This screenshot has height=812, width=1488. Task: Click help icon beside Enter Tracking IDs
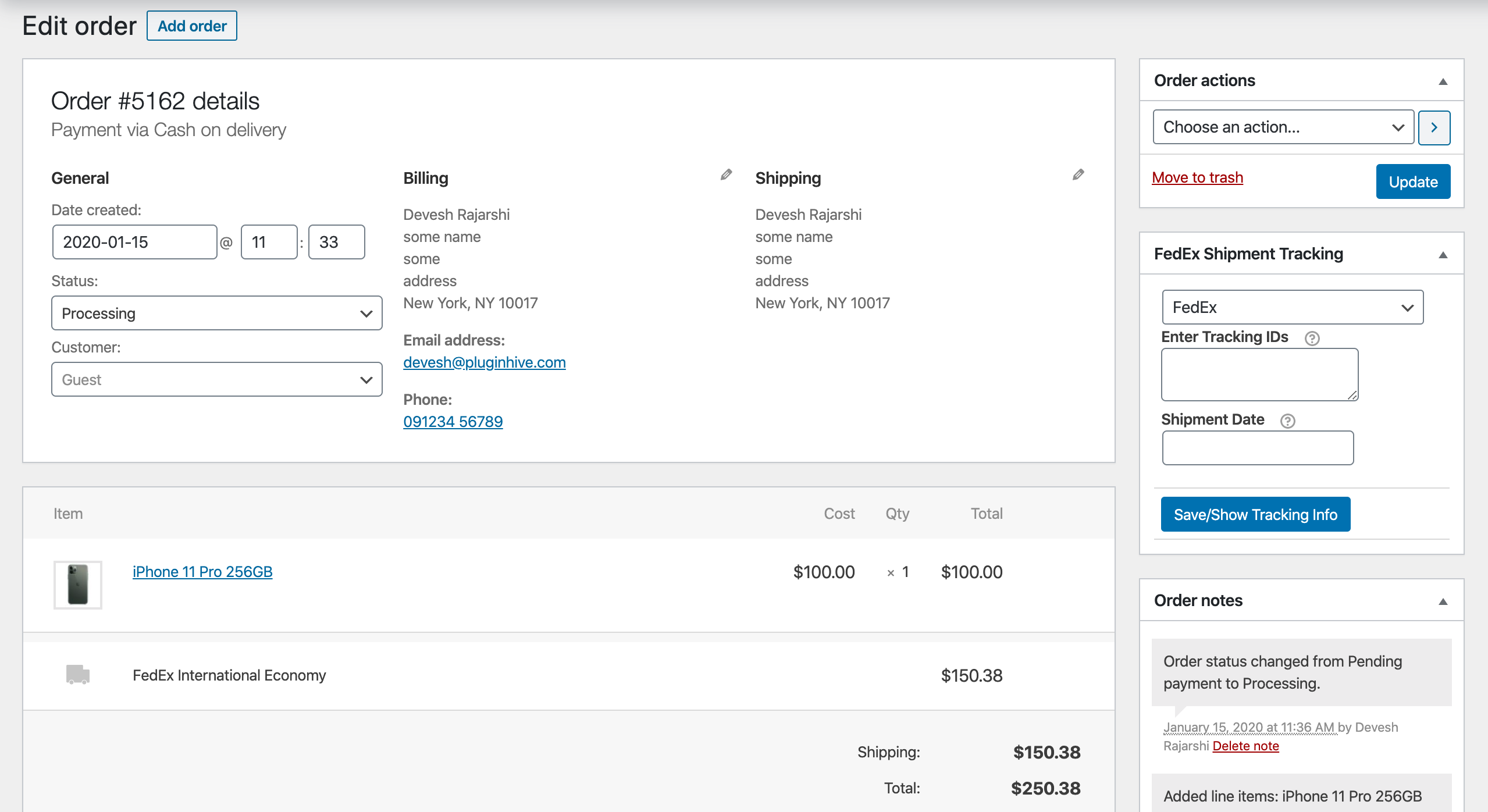point(1312,338)
